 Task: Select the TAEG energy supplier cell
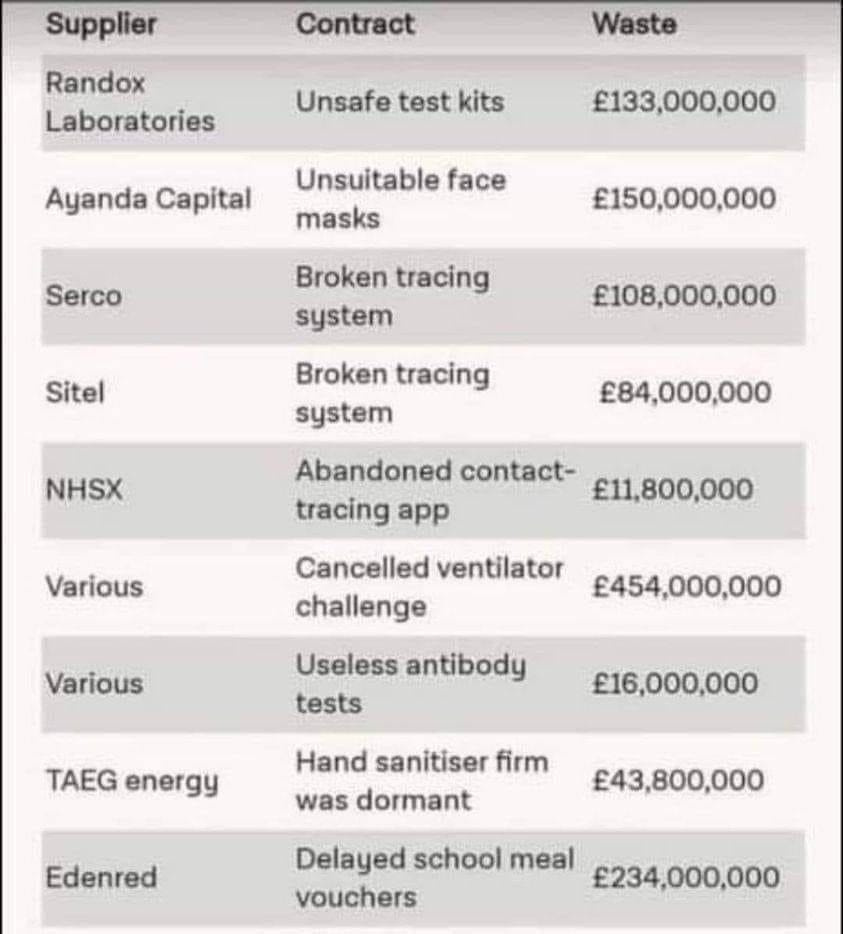[131, 781]
